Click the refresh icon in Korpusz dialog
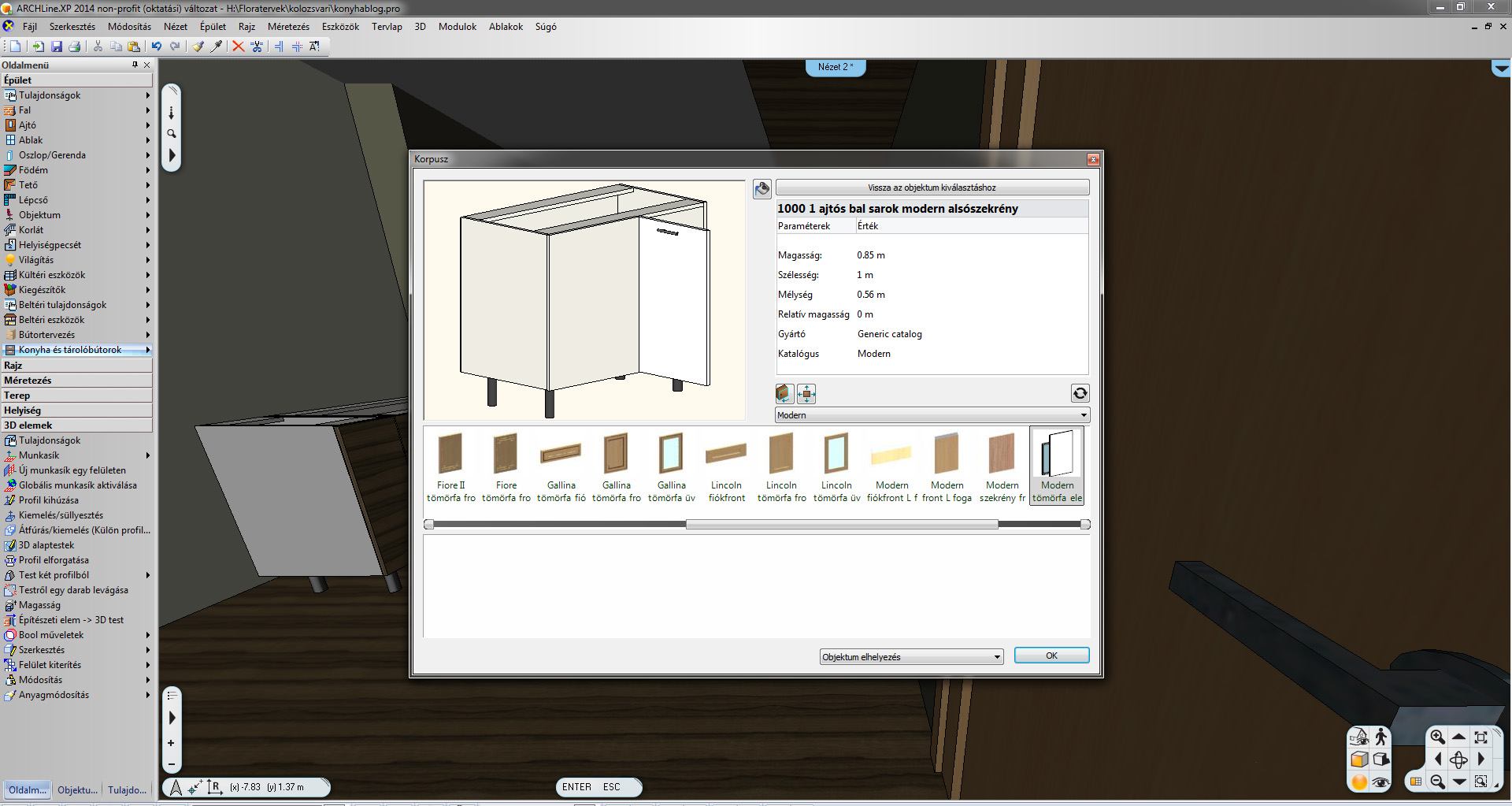The image size is (1512, 806). click(1080, 393)
